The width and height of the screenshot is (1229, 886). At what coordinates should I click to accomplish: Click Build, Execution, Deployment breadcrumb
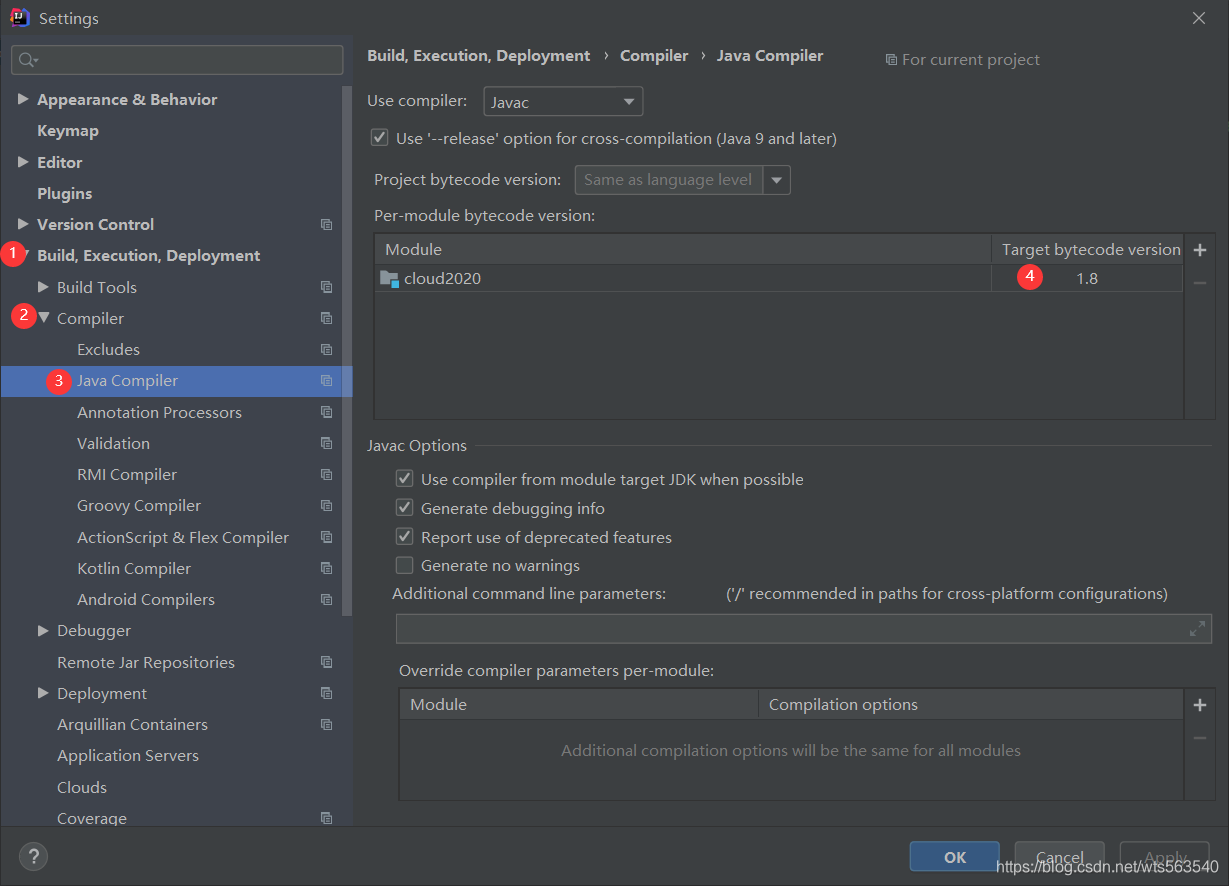[x=479, y=56]
